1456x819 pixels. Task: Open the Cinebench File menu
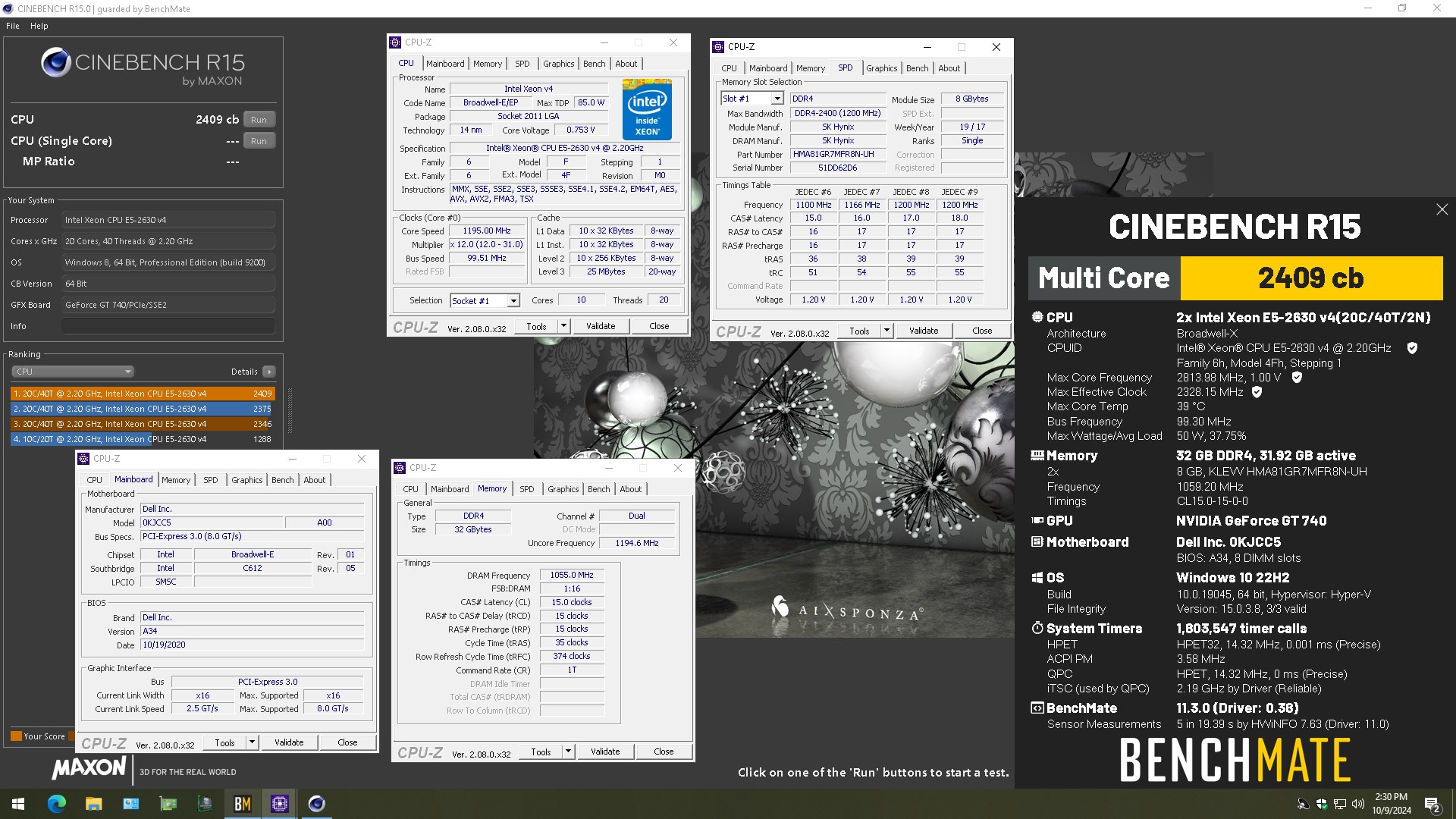point(13,26)
